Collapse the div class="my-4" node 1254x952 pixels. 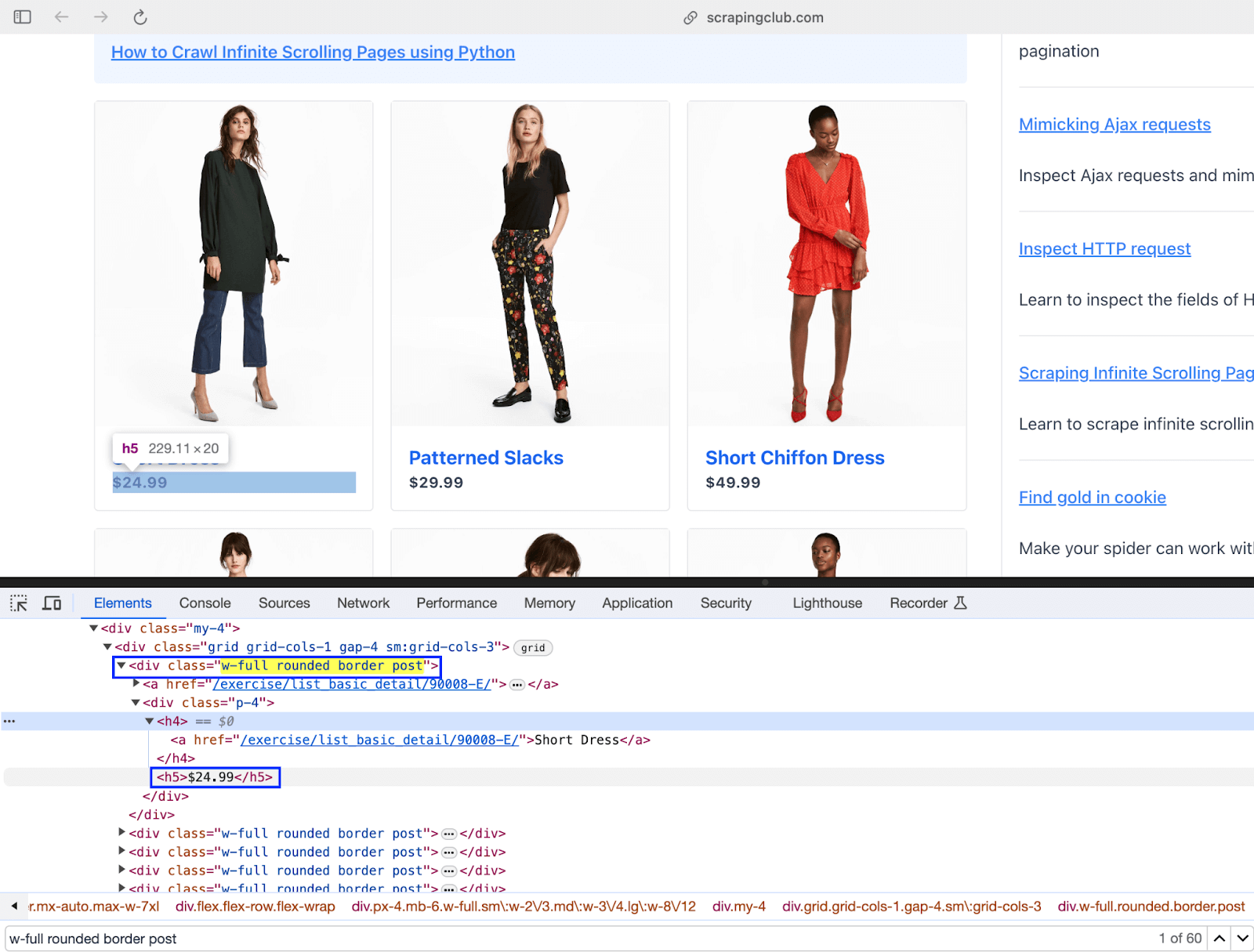(x=93, y=628)
